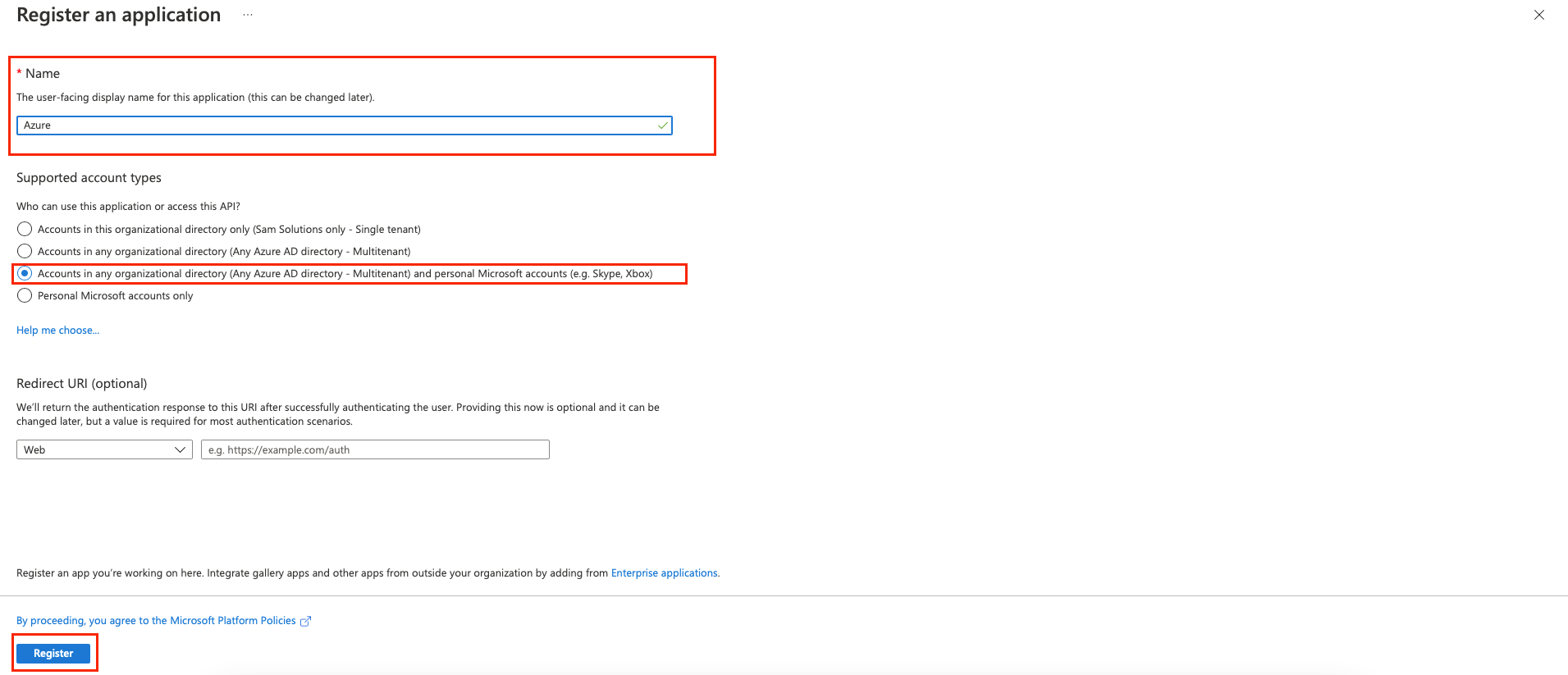Click the Help me choose link
1568x675 pixels.
(57, 330)
